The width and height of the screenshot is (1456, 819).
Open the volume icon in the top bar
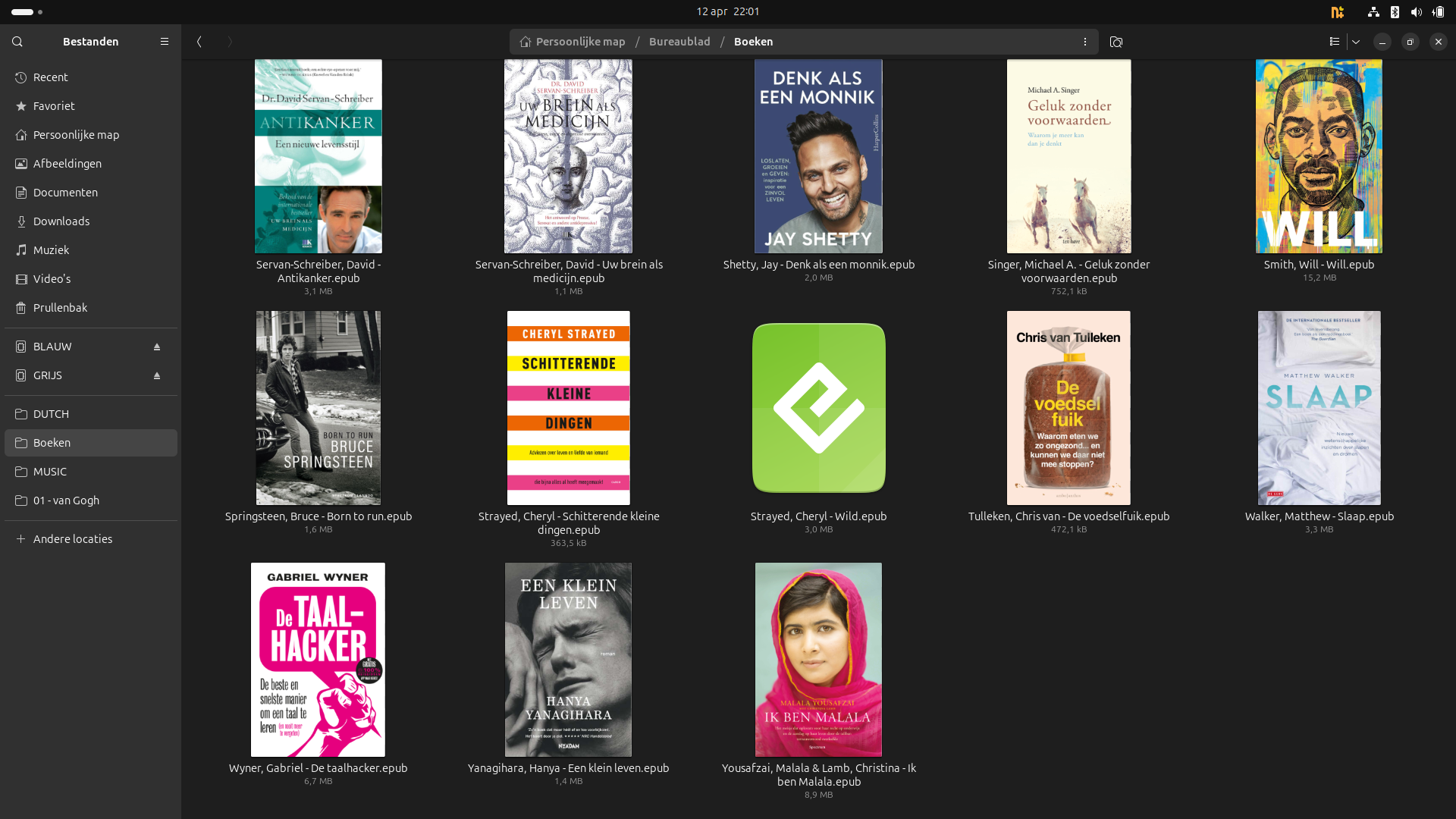[x=1416, y=11]
